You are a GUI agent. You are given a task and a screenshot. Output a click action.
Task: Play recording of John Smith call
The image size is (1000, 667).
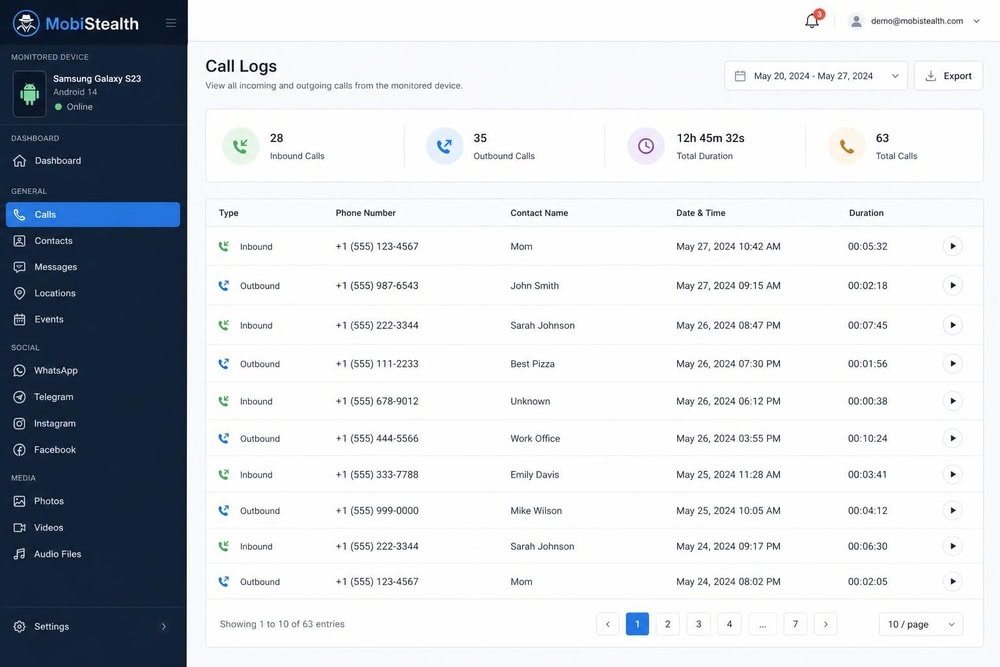point(952,285)
